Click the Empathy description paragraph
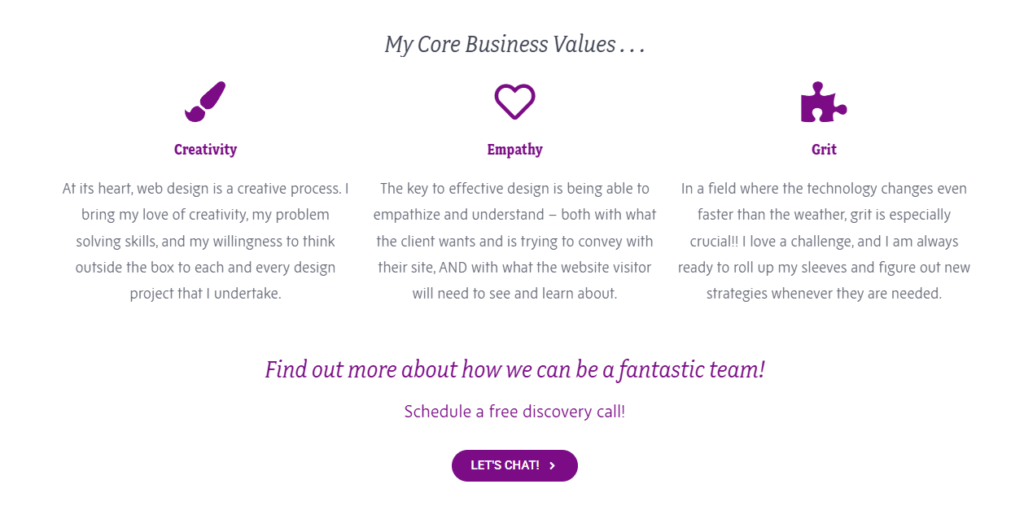 point(515,242)
